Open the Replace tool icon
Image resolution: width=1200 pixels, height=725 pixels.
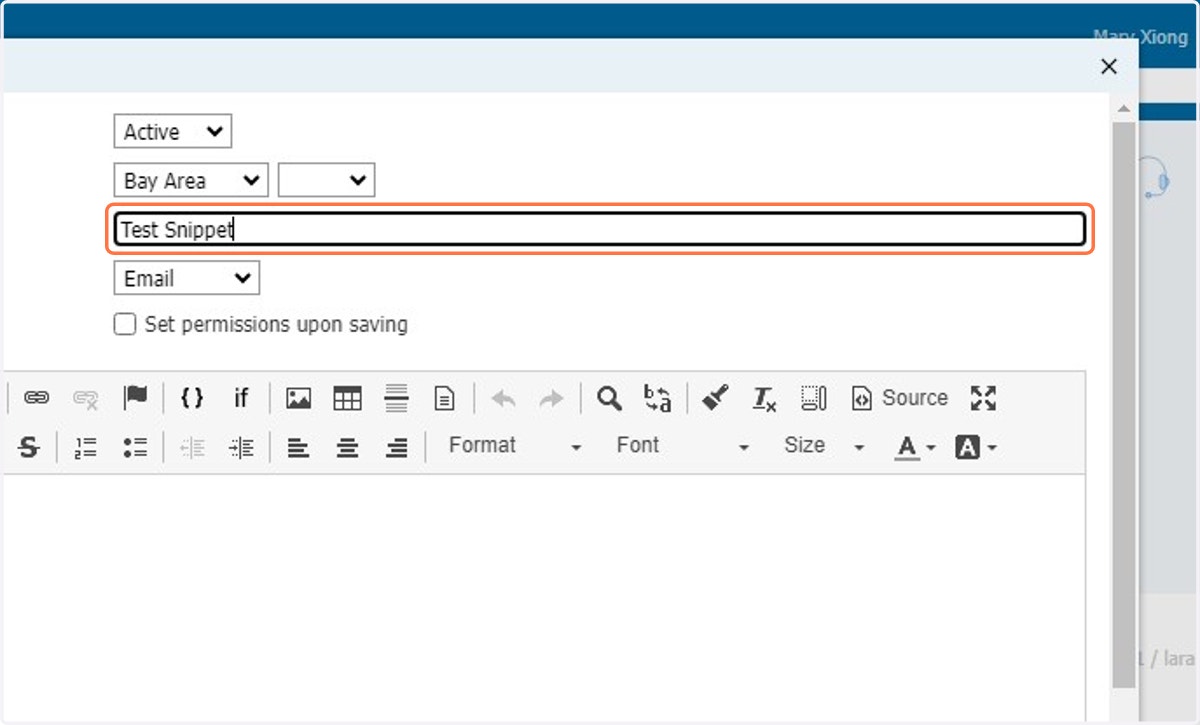coord(657,398)
